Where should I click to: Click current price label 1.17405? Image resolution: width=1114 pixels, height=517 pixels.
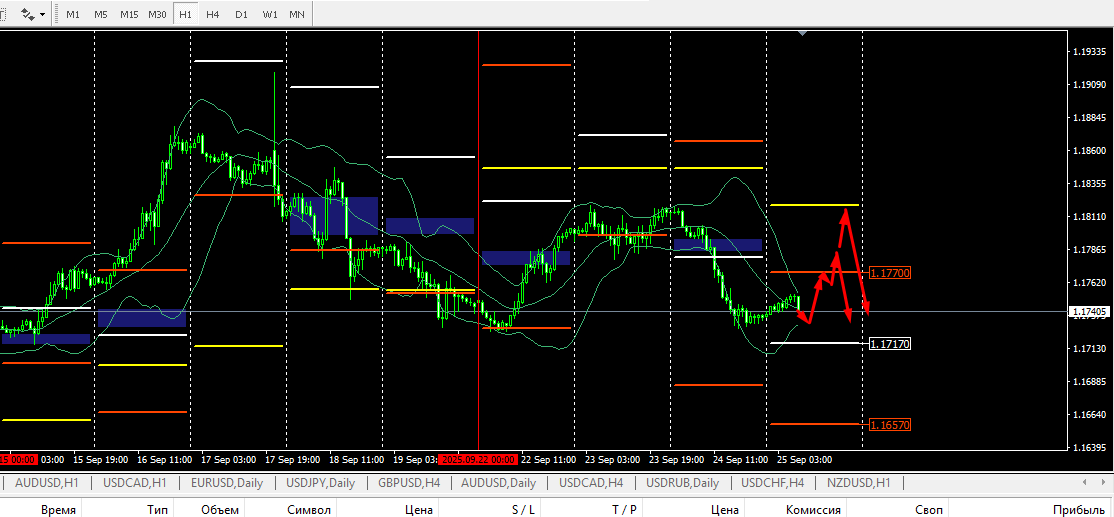[x=1088, y=312]
